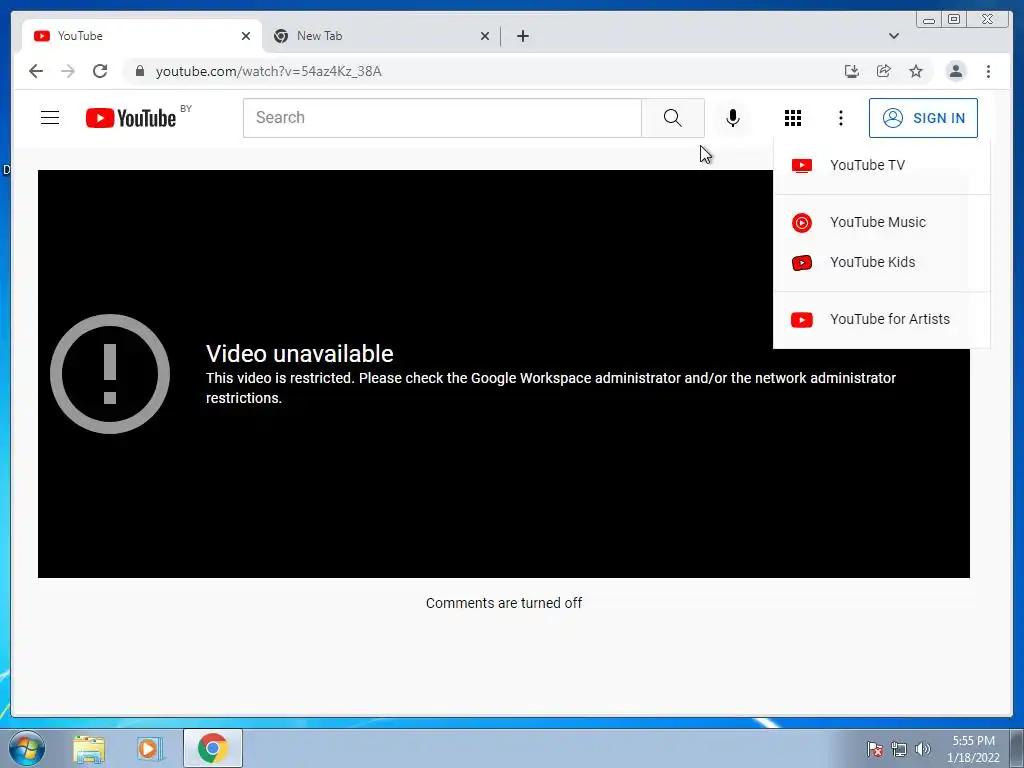
Task: Share this page icon
Action: click(884, 71)
